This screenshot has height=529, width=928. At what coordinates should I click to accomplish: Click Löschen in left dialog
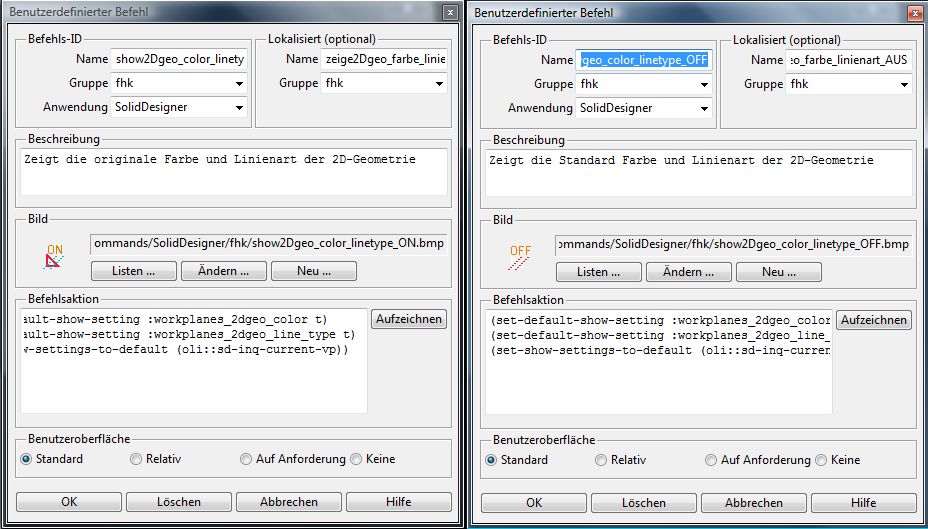coord(179,502)
